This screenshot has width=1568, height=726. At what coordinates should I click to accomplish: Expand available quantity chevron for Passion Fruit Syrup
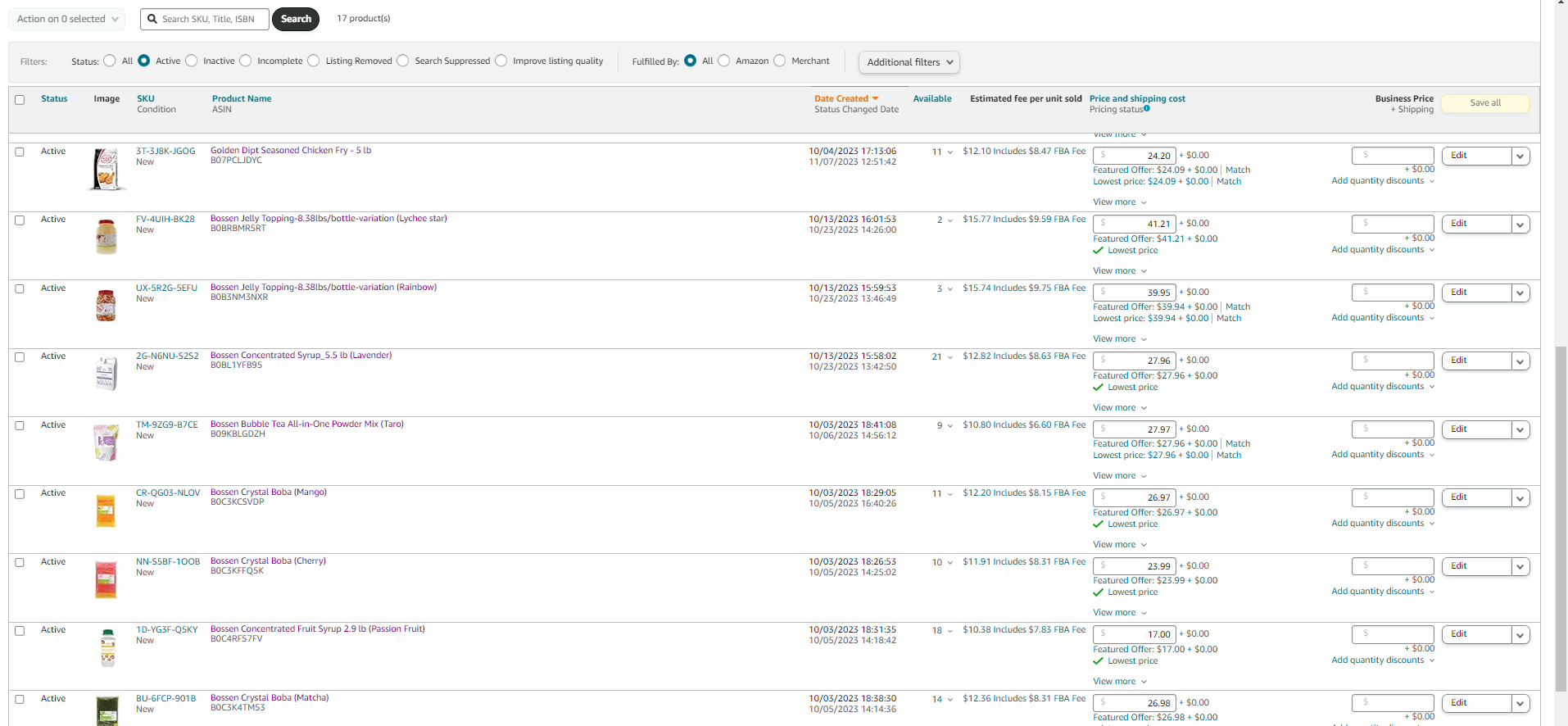[950, 631]
